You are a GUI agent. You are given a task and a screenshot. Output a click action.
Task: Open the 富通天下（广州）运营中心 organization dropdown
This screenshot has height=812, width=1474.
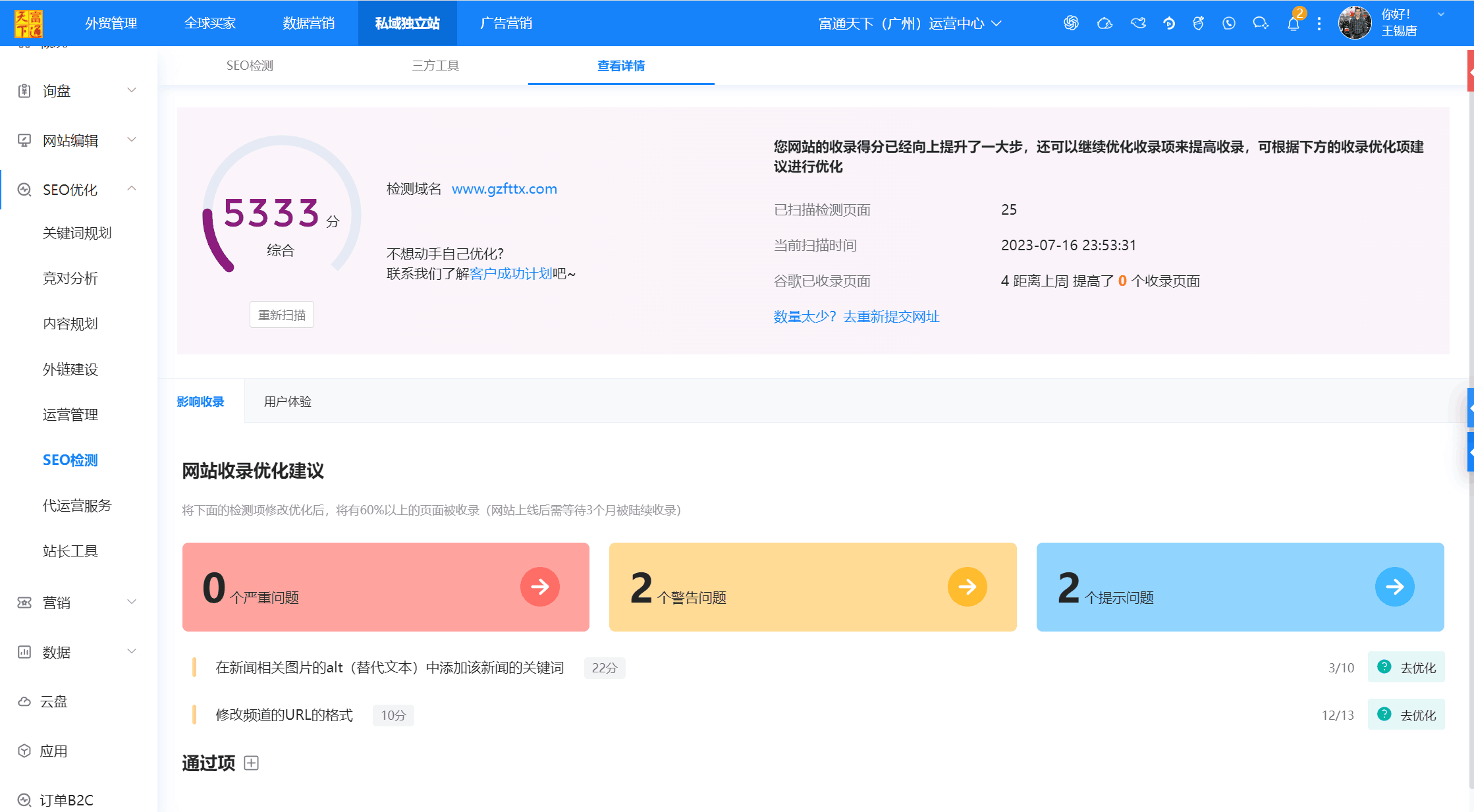point(910,24)
